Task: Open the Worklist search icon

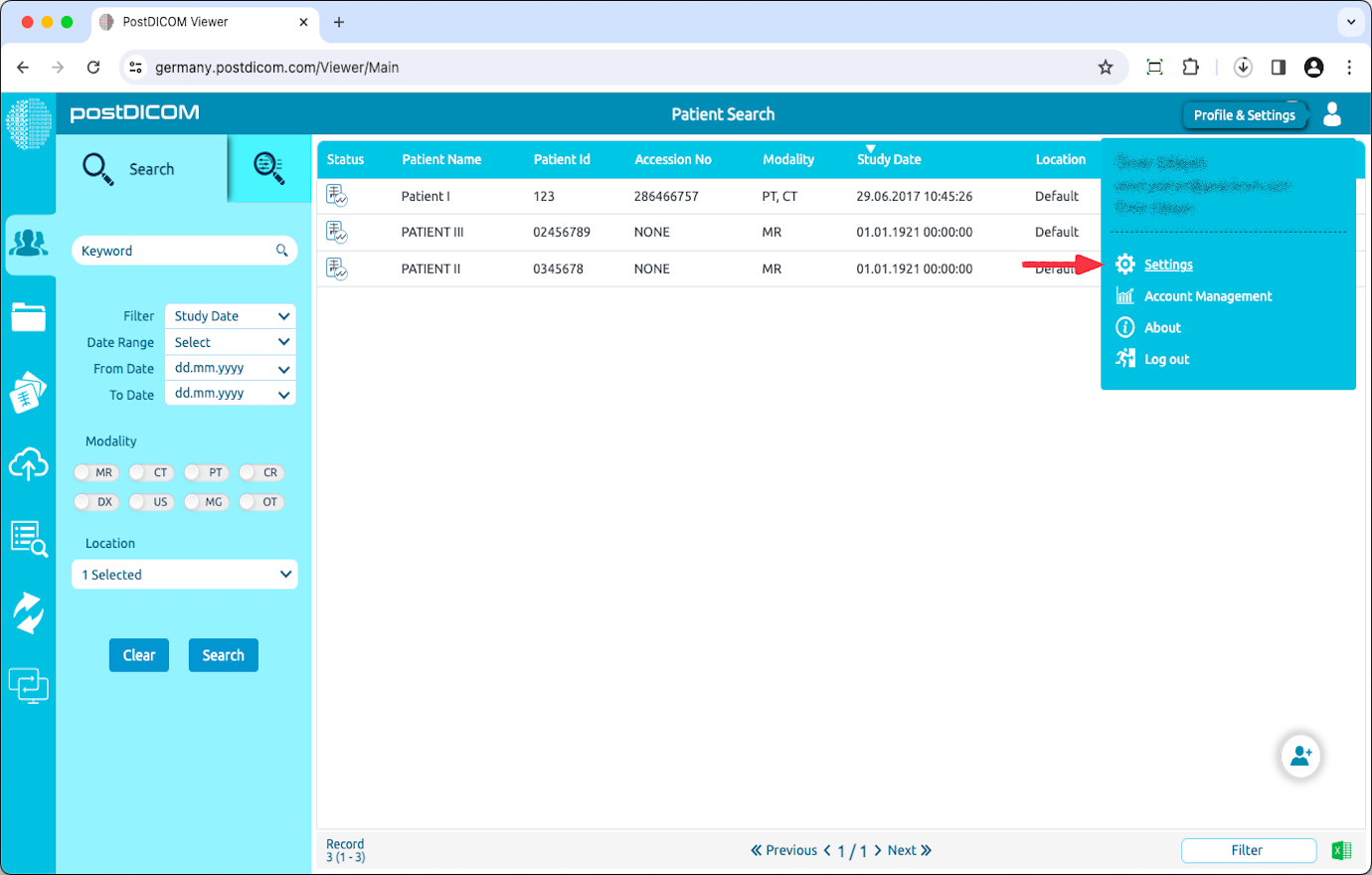Action: 29,538
